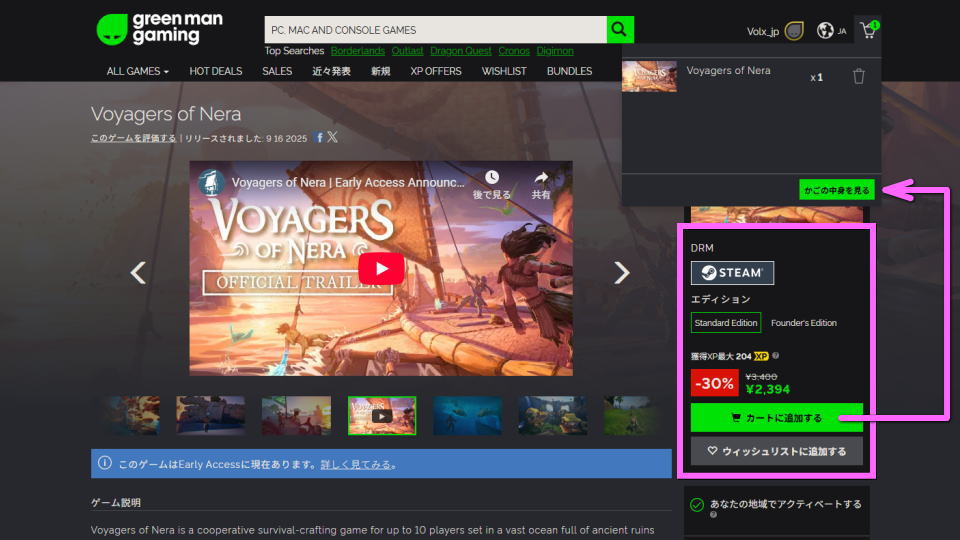Open the HOT DEALS menu item
This screenshot has width=960, height=540.
tap(216, 71)
